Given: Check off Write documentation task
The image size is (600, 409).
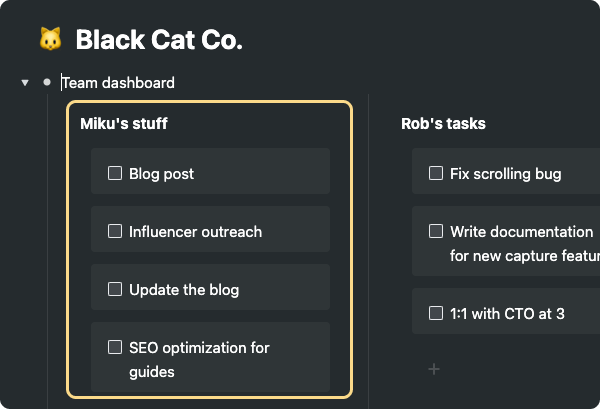Looking at the screenshot, I should tap(436, 232).
